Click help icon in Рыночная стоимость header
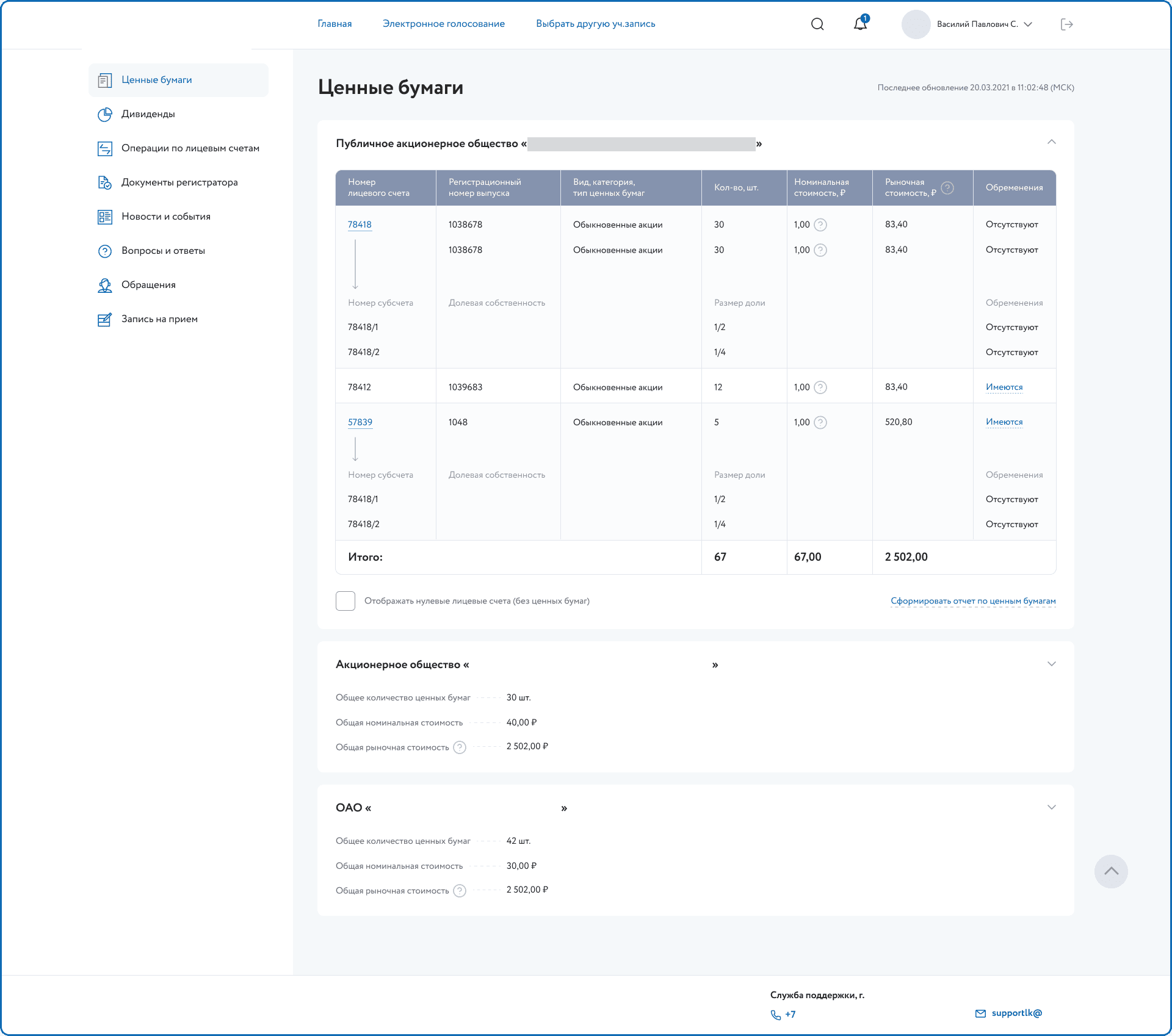The height and width of the screenshot is (1036, 1172). [x=947, y=188]
